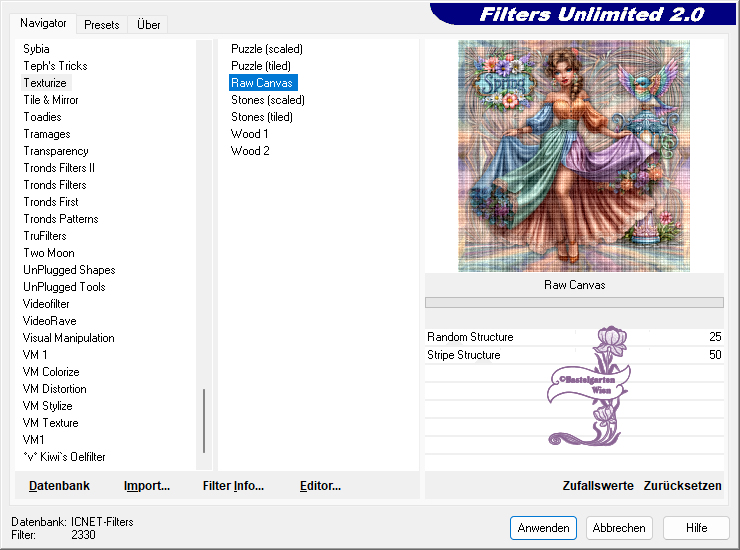
Task: Launch the Editor... option
Action: 320,486
